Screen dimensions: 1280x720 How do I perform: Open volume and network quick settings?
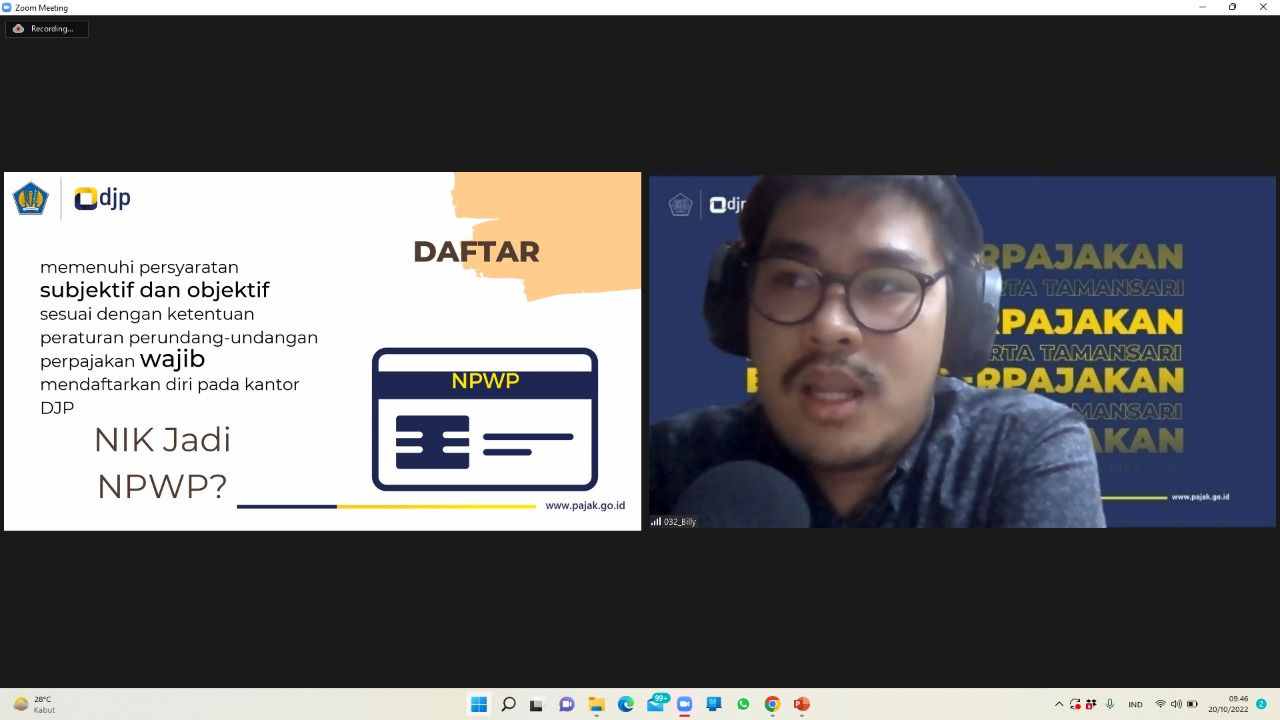click(1176, 704)
